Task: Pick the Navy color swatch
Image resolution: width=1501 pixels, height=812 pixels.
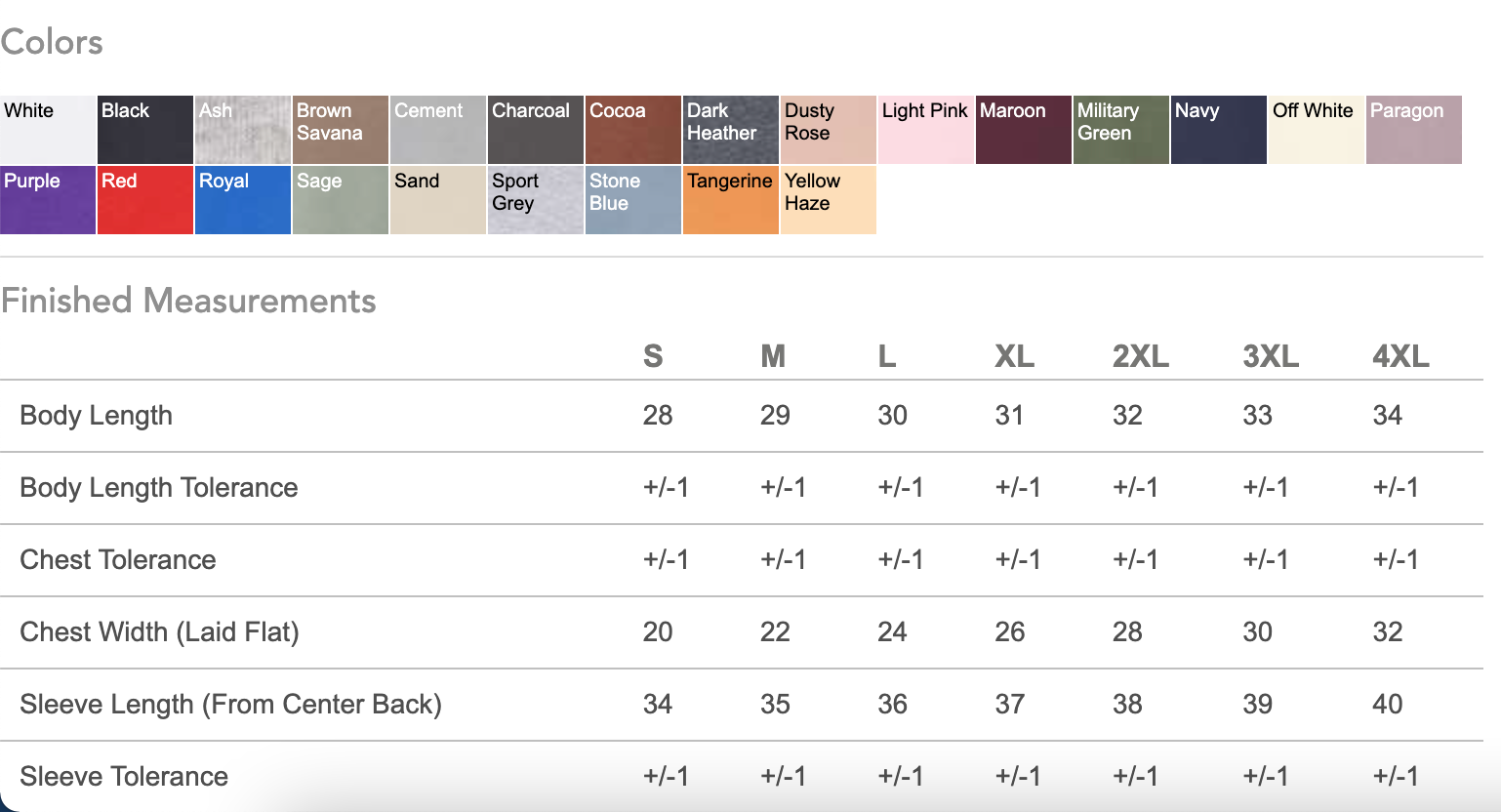Action: (x=1219, y=130)
